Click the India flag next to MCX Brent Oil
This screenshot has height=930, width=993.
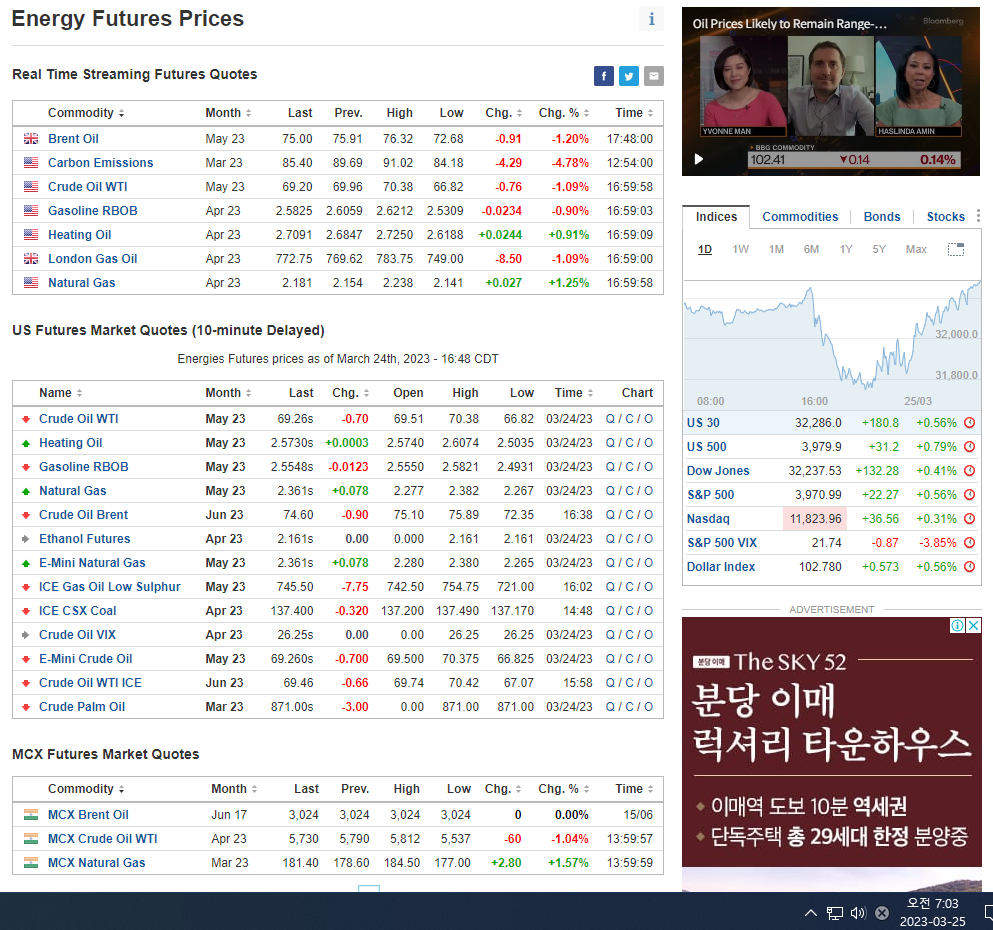click(31, 815)
